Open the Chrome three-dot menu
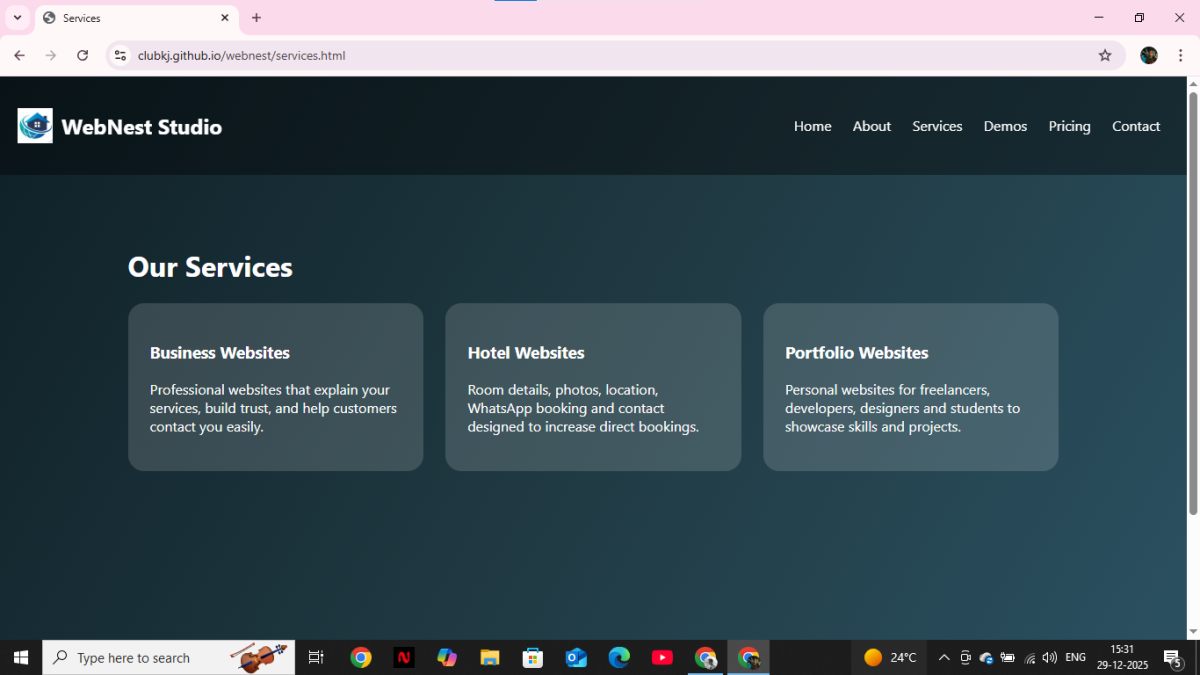 [x=1181, y=56]
